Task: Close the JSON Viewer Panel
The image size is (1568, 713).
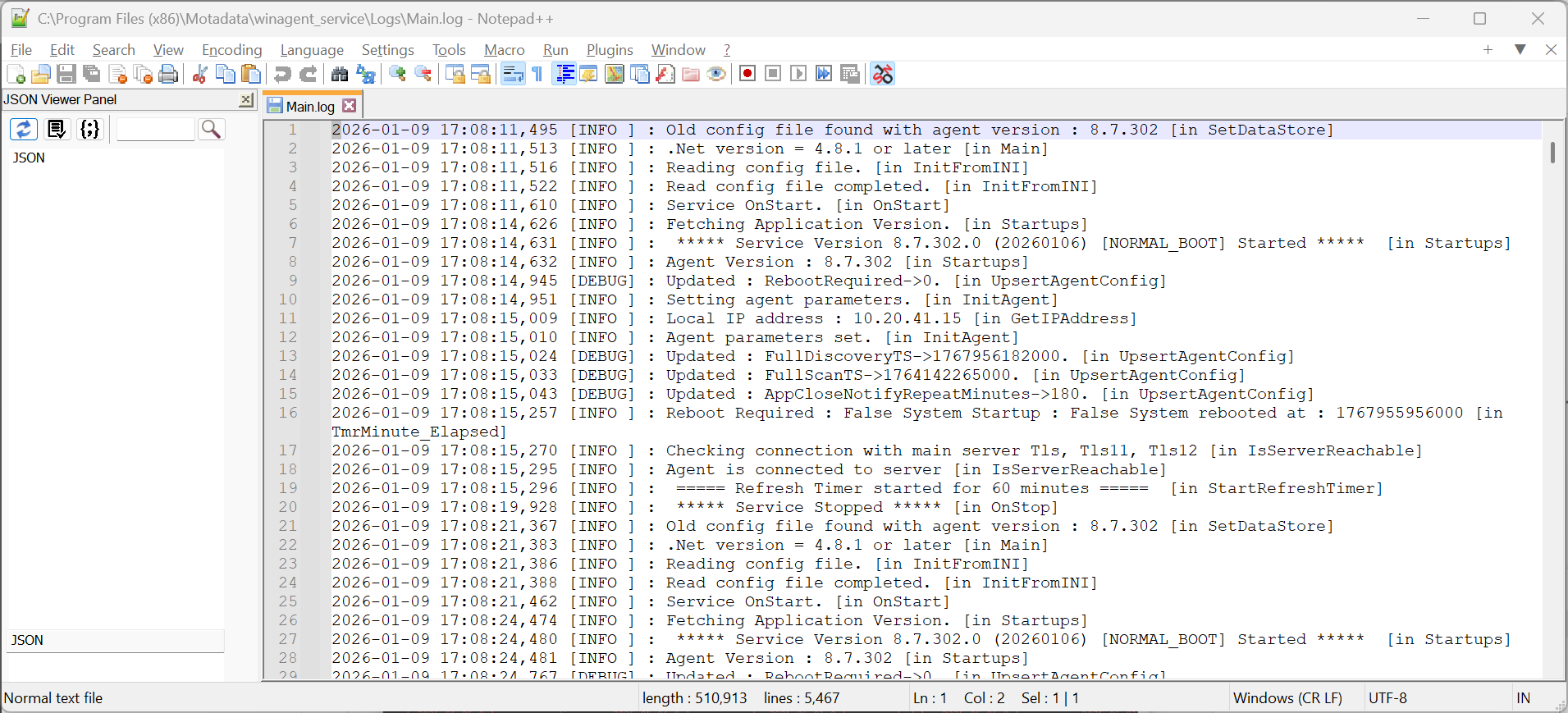Action: [246, 99]
